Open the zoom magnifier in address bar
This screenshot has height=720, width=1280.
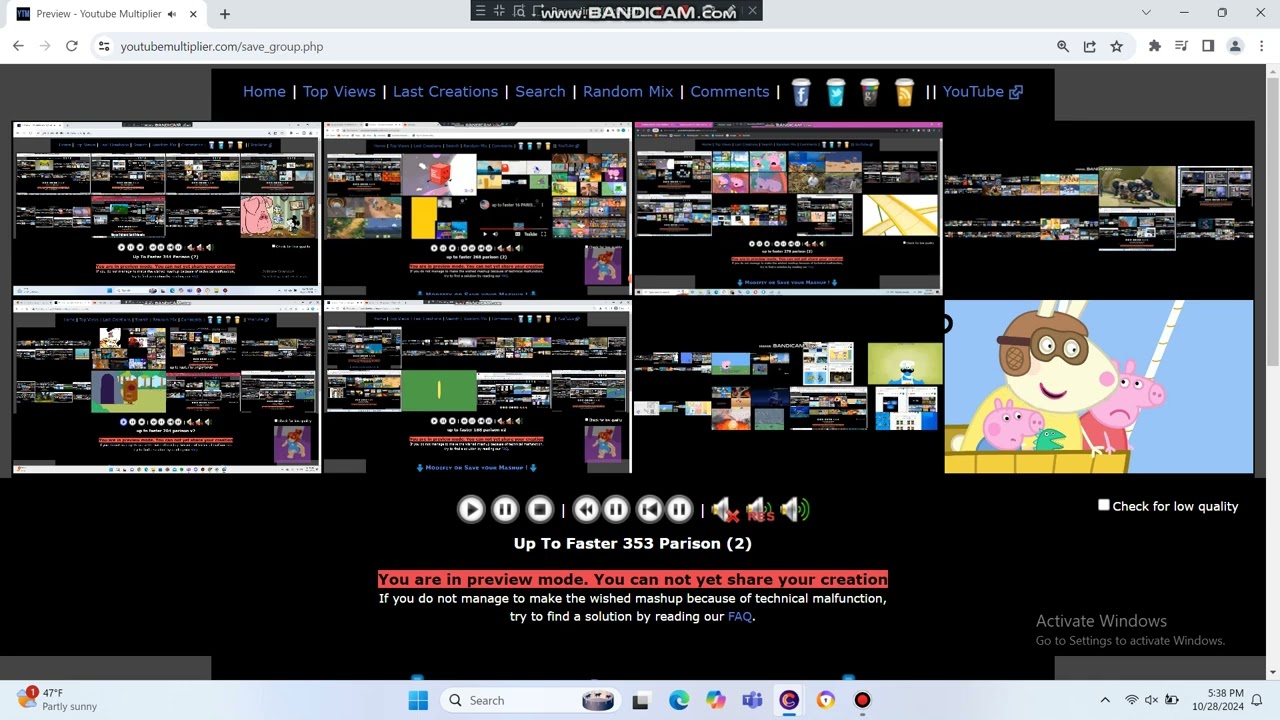1063,46
